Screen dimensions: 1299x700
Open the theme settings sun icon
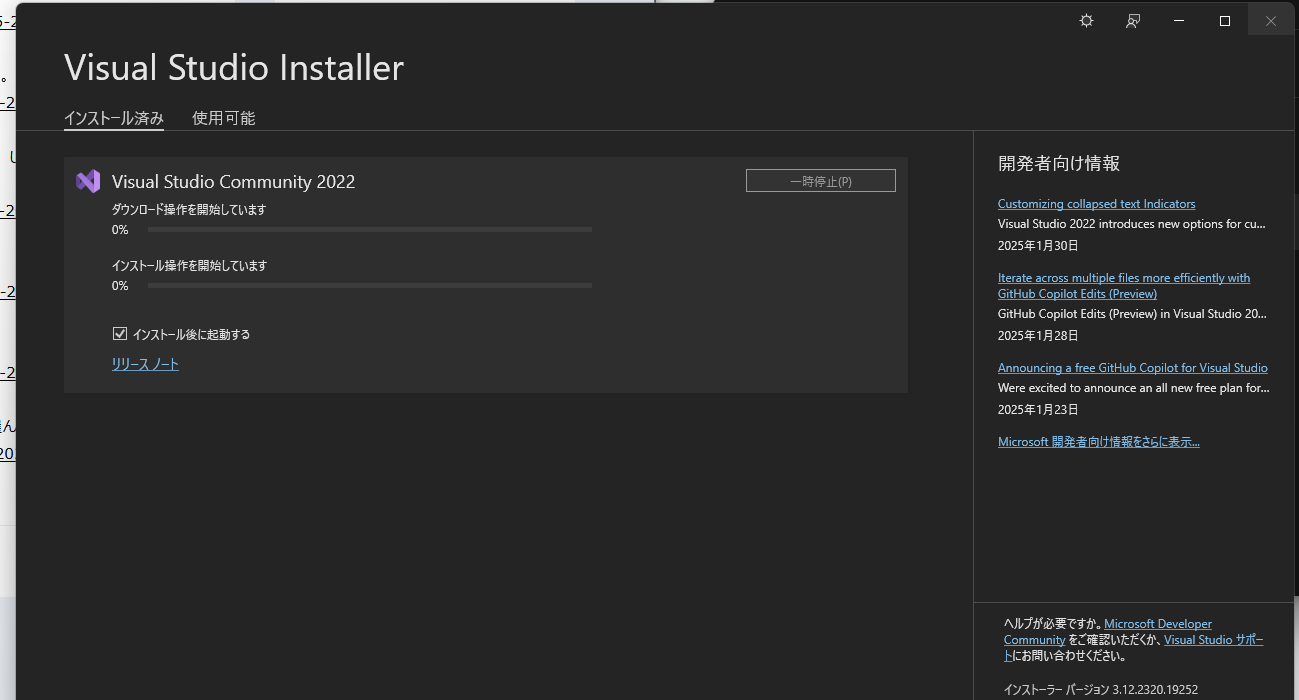(x=1086, y=21)
